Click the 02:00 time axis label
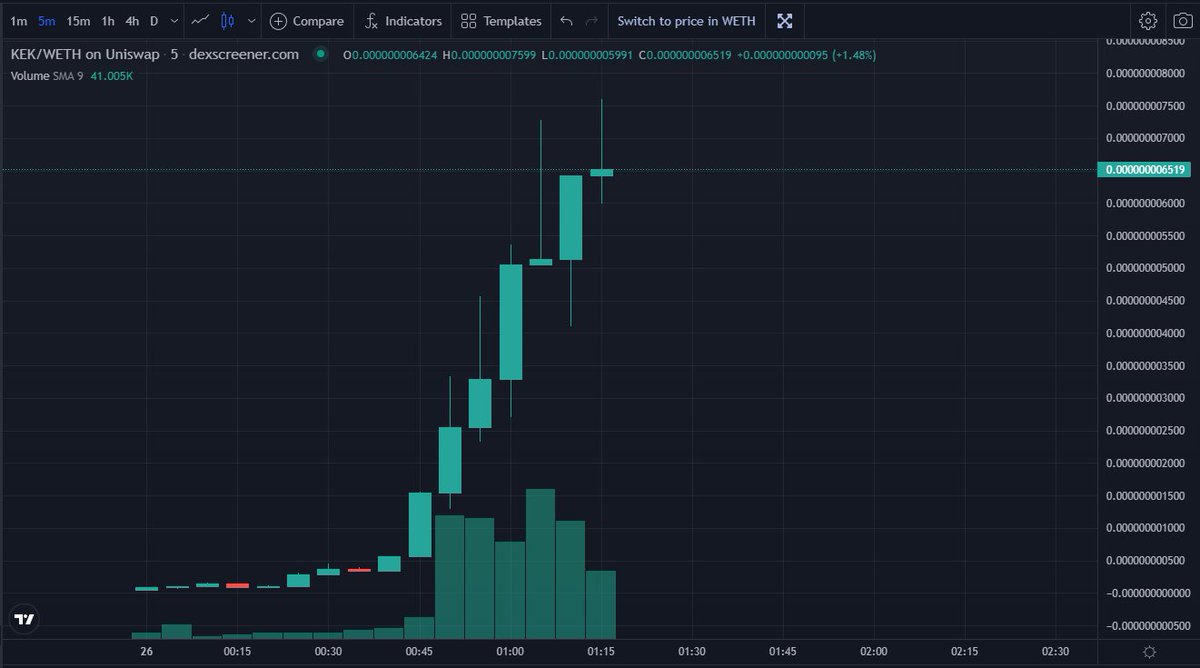The image size is (1200, 668). [x=874, y=651]
